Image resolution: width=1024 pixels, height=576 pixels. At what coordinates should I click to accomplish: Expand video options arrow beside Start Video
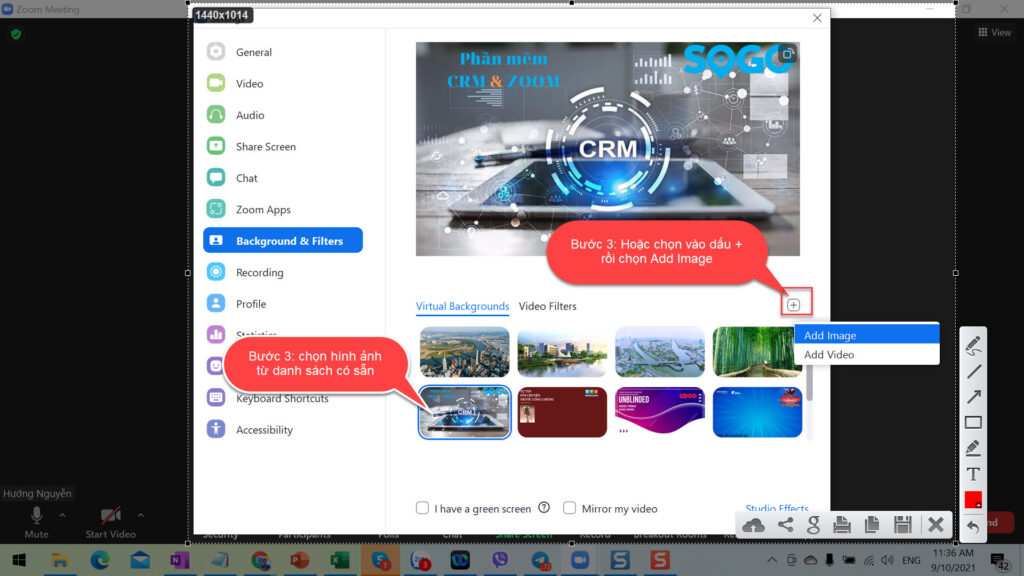point(140,515)
